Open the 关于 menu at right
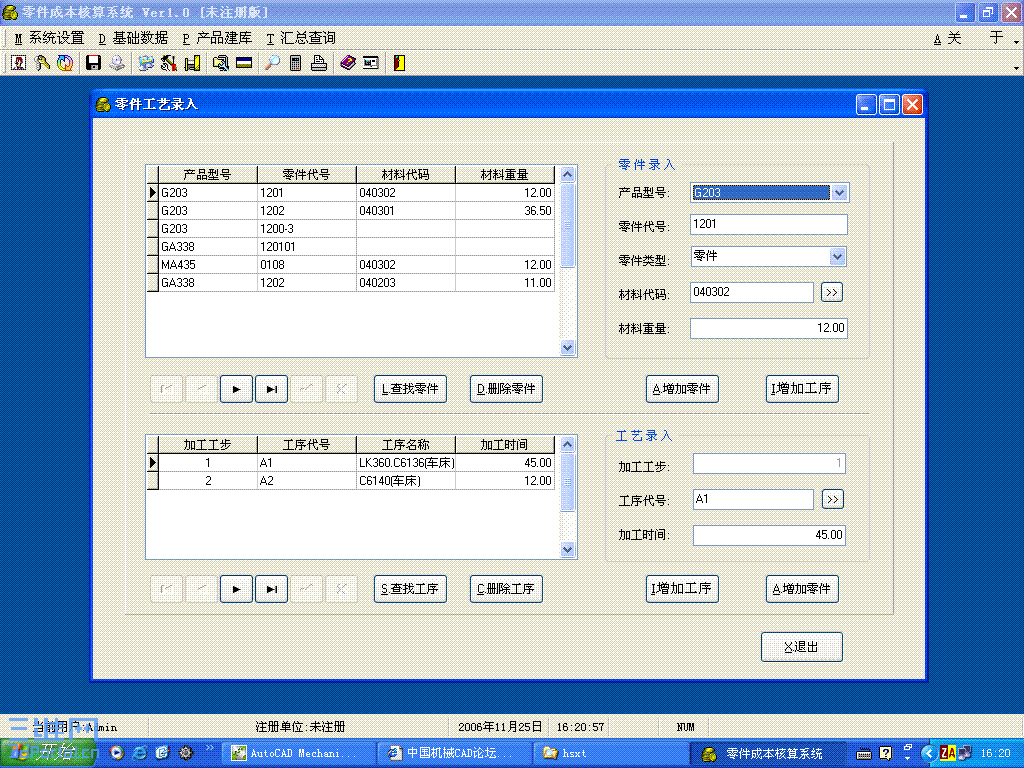 (968, 38)
